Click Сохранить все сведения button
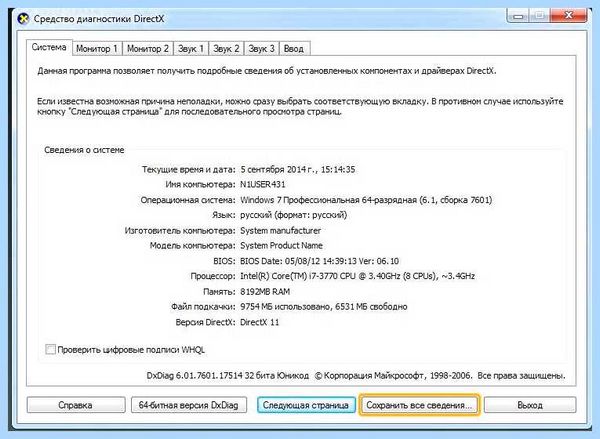Screen dimensions: 600x439 tap(419, 405)
